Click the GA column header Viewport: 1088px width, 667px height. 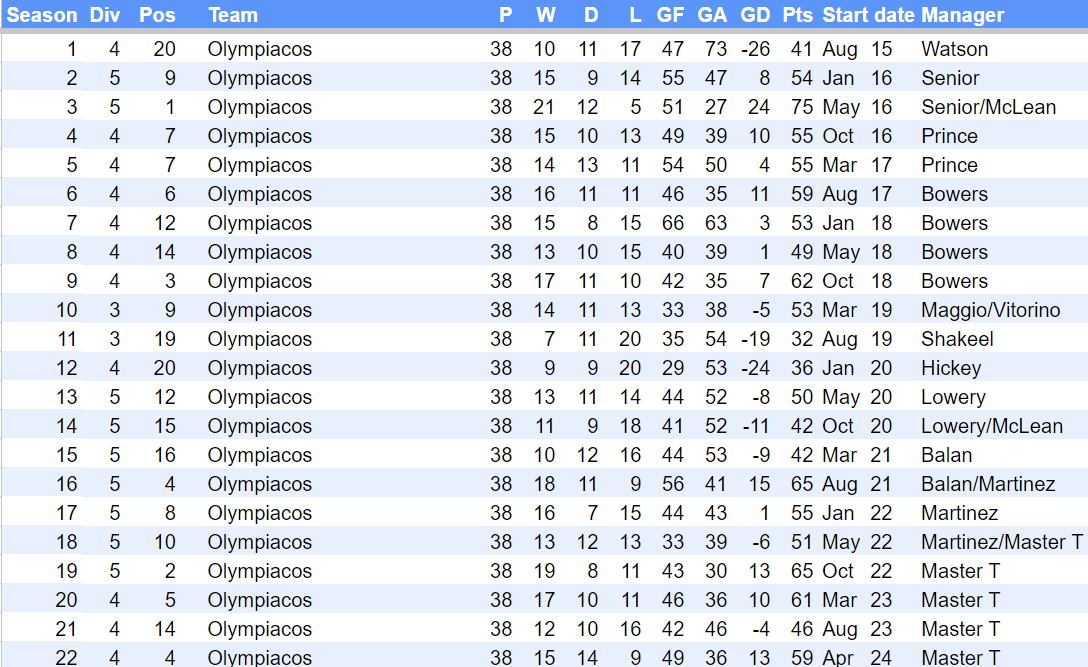click(712, 15)
